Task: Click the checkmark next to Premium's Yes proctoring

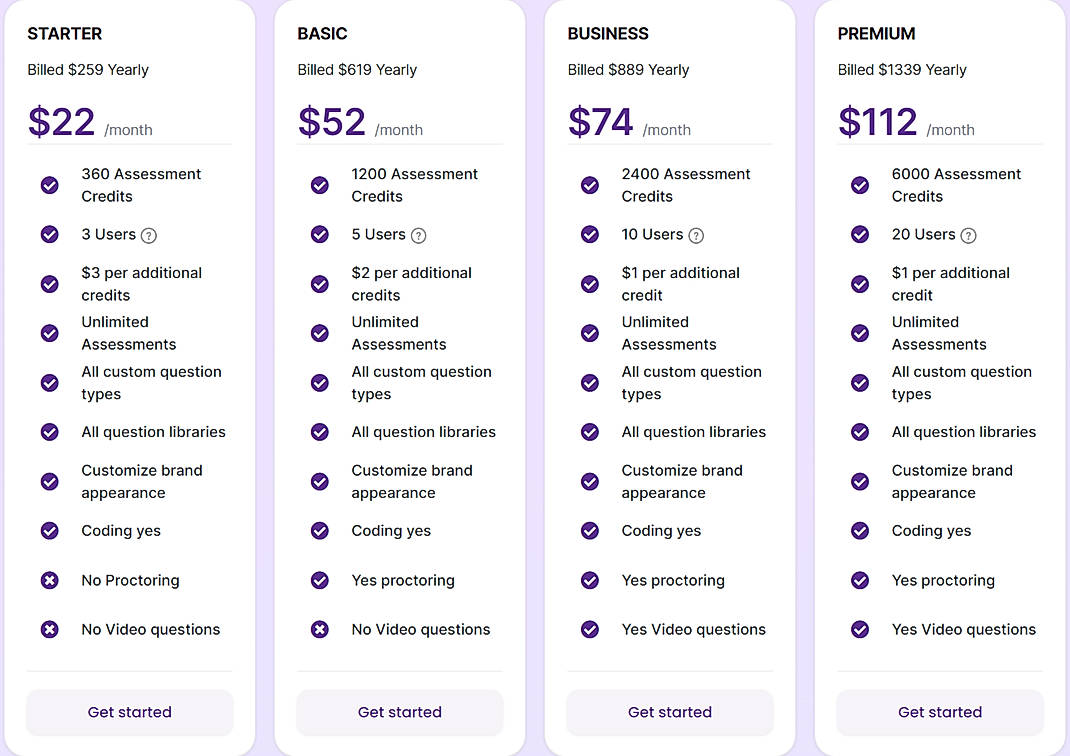Action: tap(859, 580)
